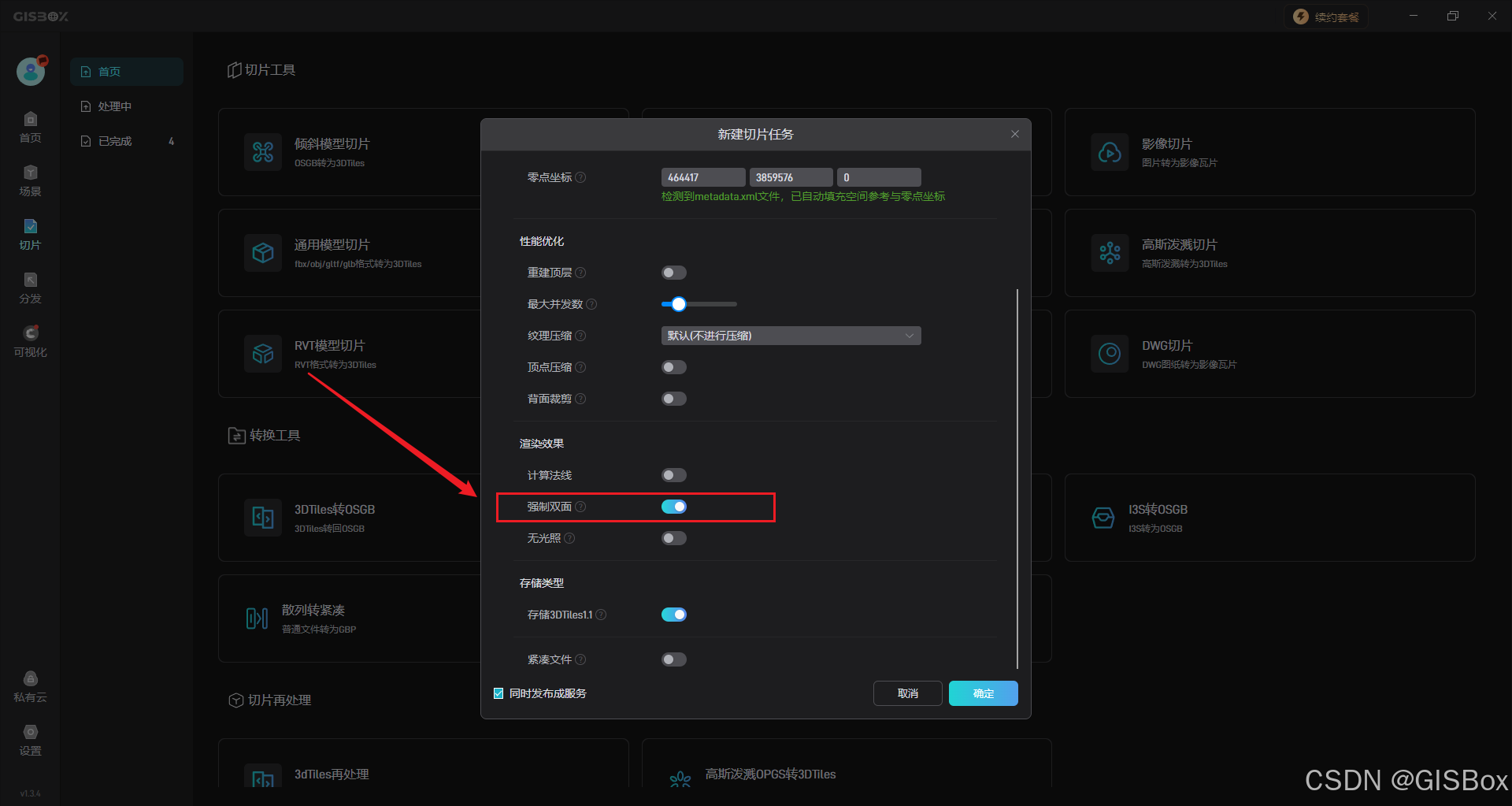Click help icon next to 强制双面
The width and height of the screenshot is (1512, 806).
[580, 507]
